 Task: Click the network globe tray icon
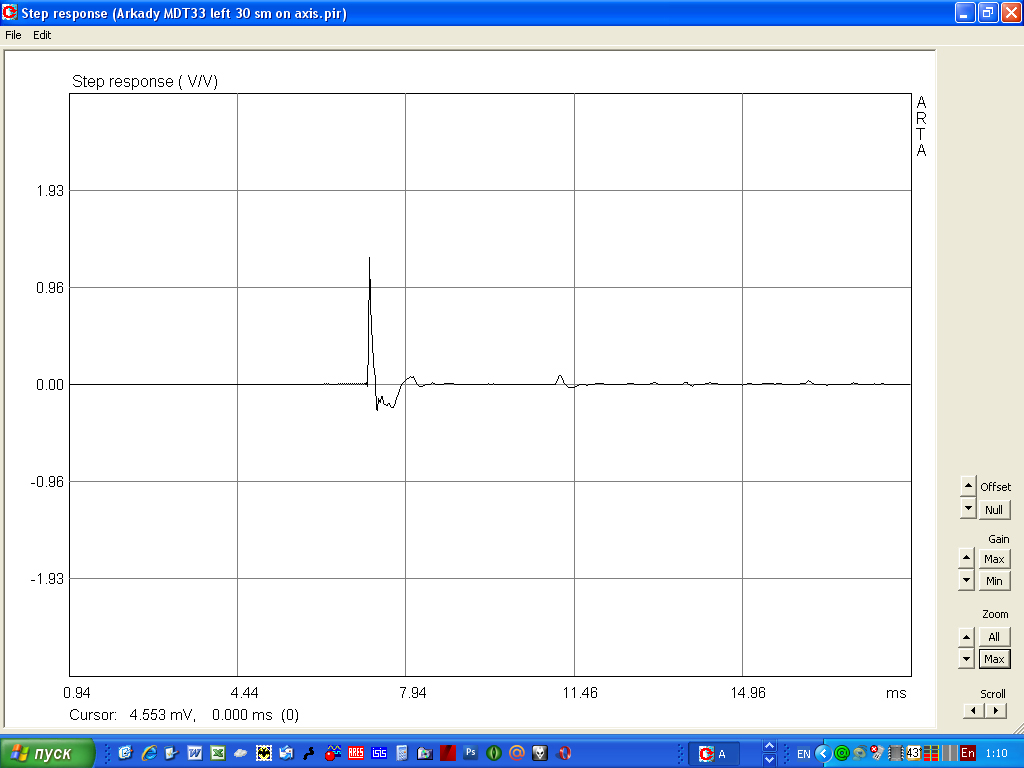tap(859, 754)
